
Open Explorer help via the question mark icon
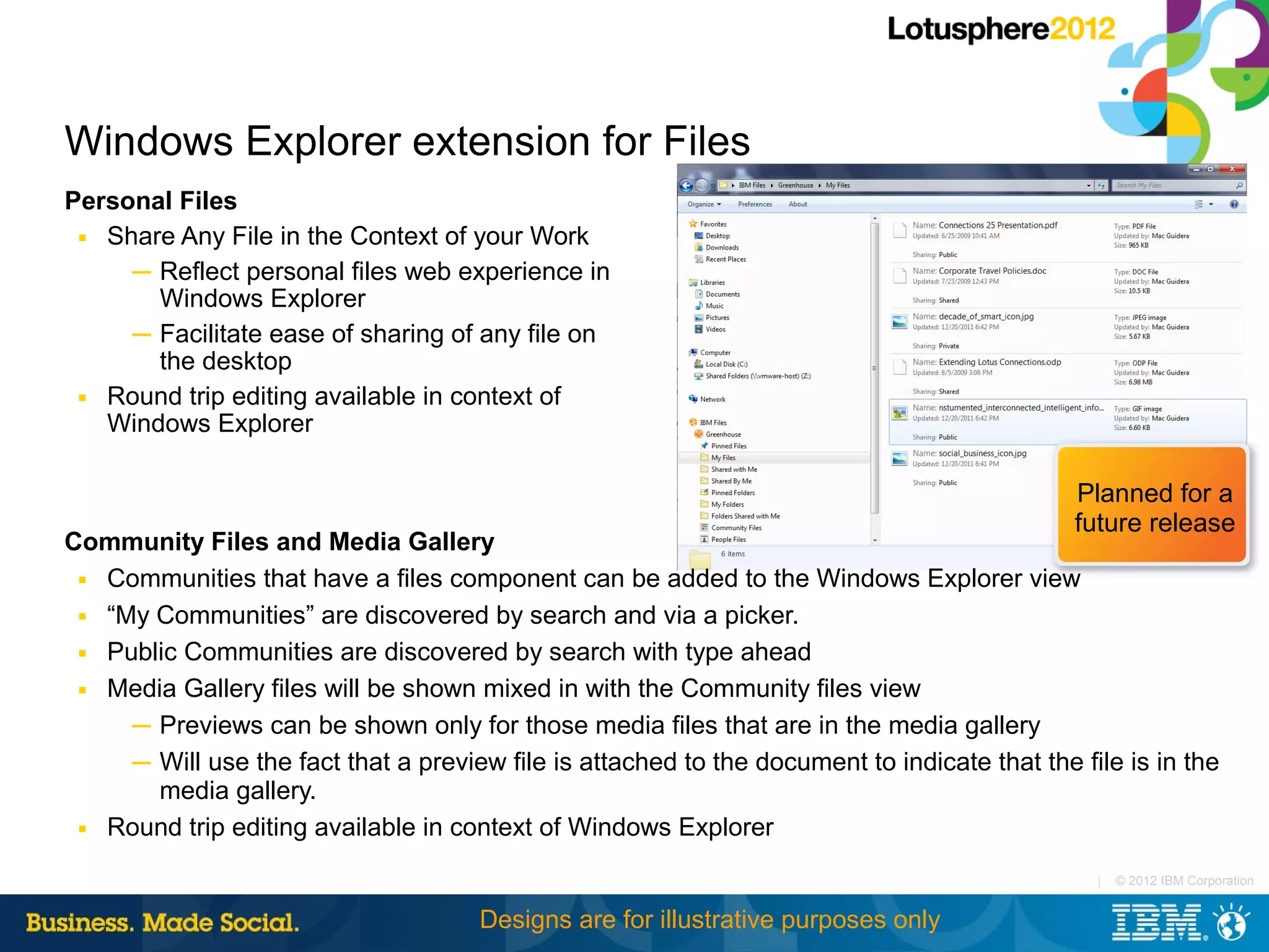1234,204
